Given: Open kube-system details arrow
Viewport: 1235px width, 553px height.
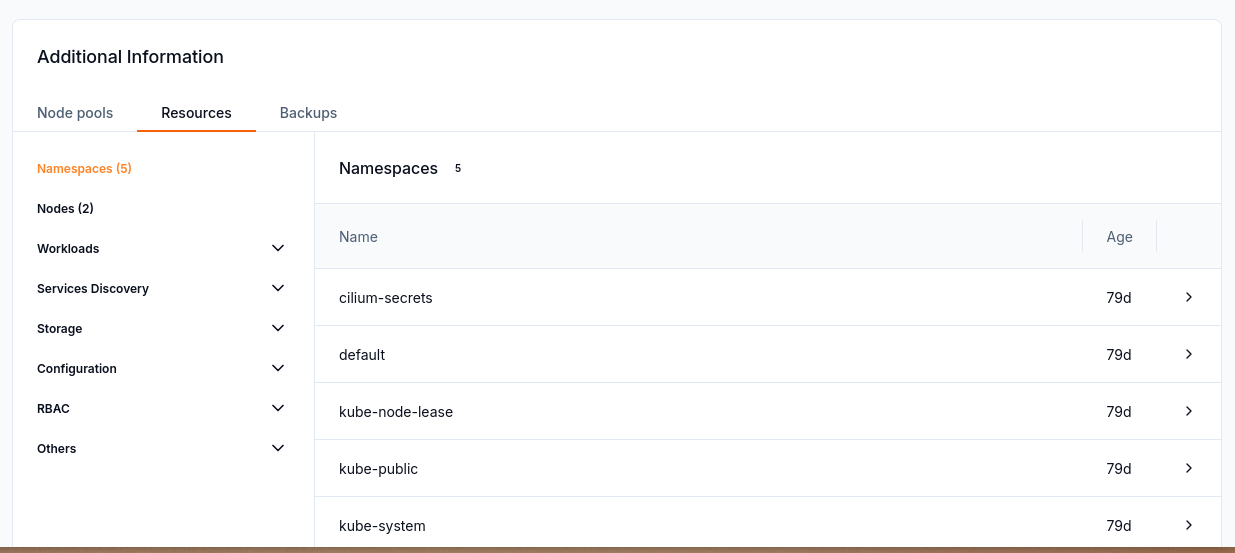Looking at the screenshot, I should [1189, 525].
